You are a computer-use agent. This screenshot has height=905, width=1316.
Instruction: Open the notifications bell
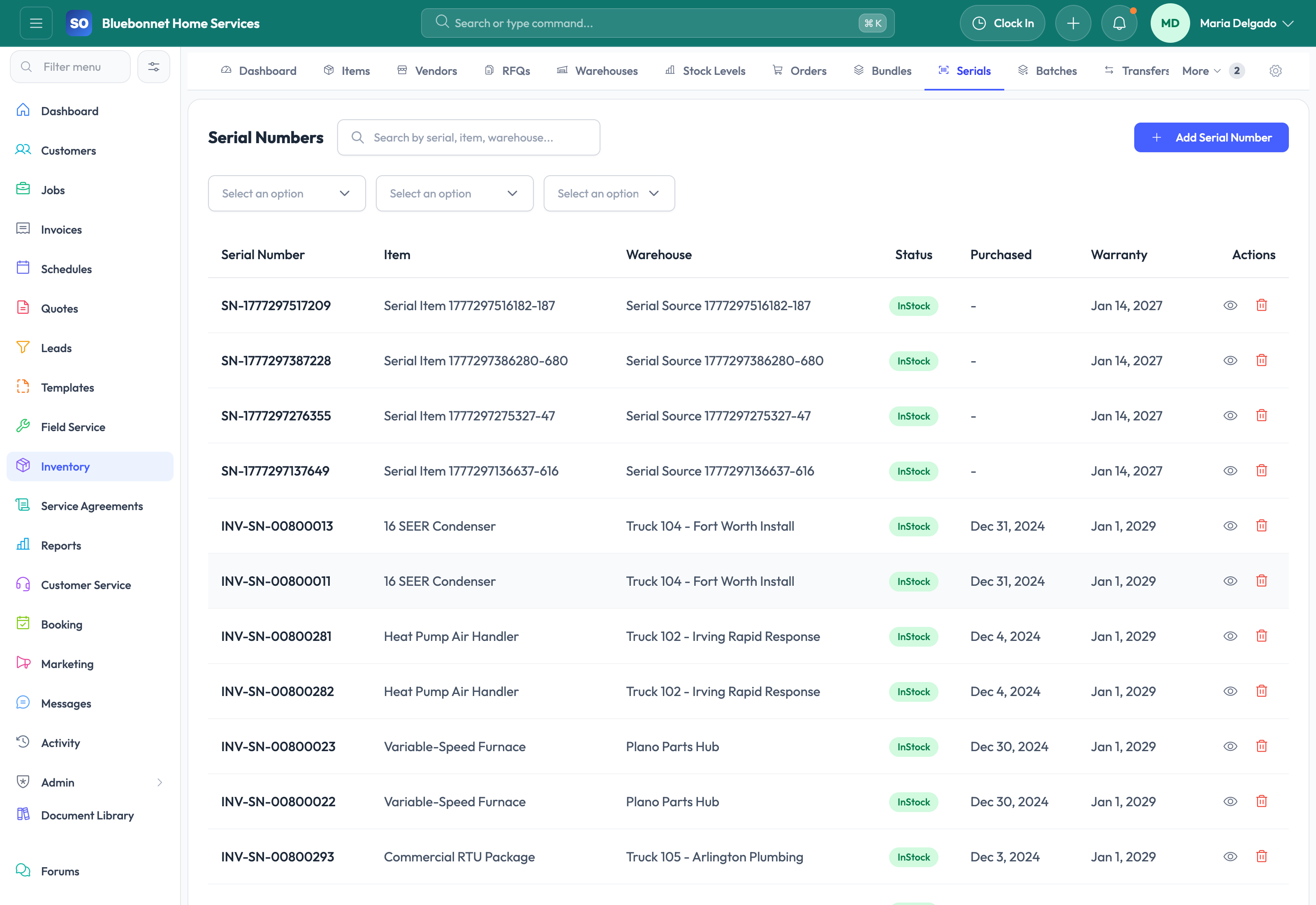pos(1119,23)
